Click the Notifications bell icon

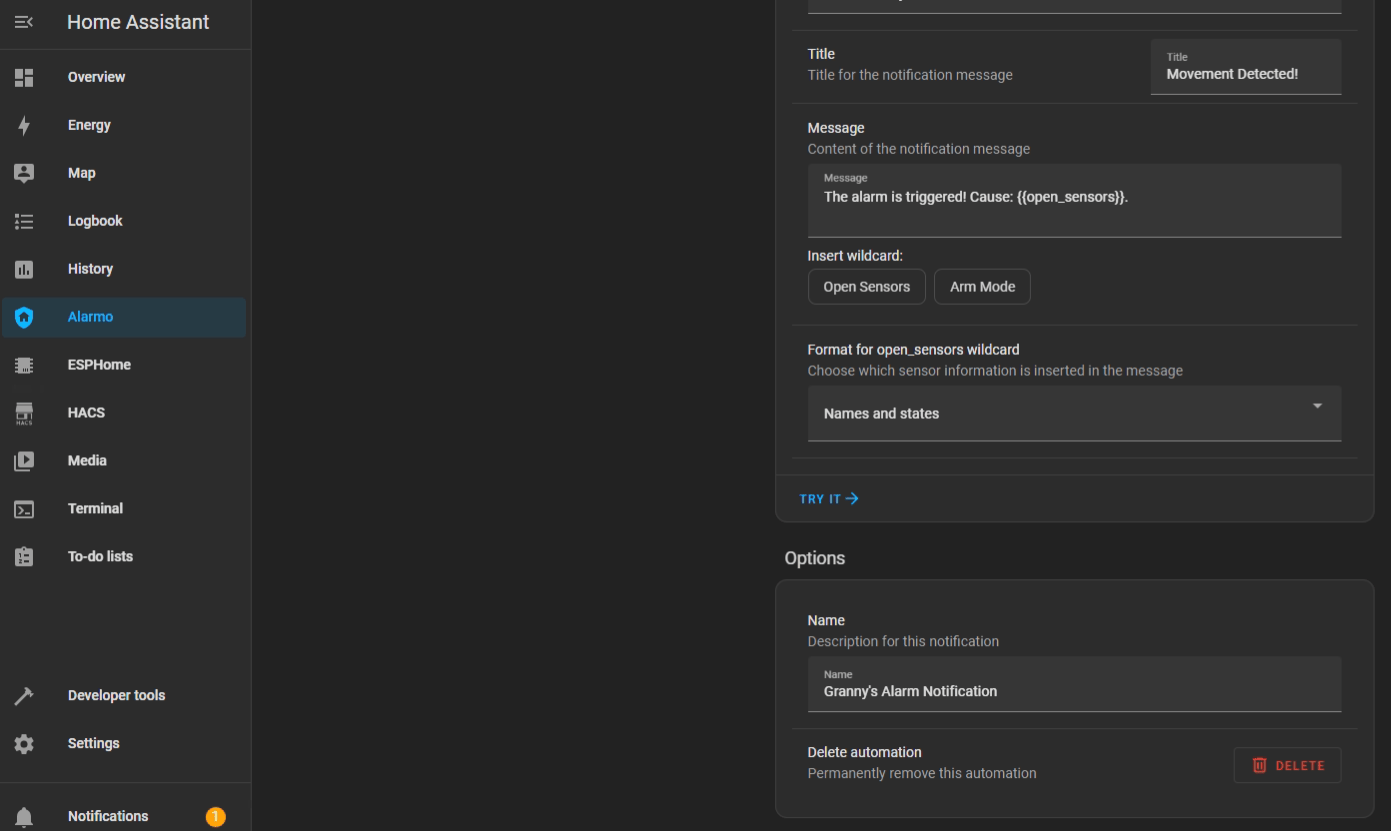24,816
